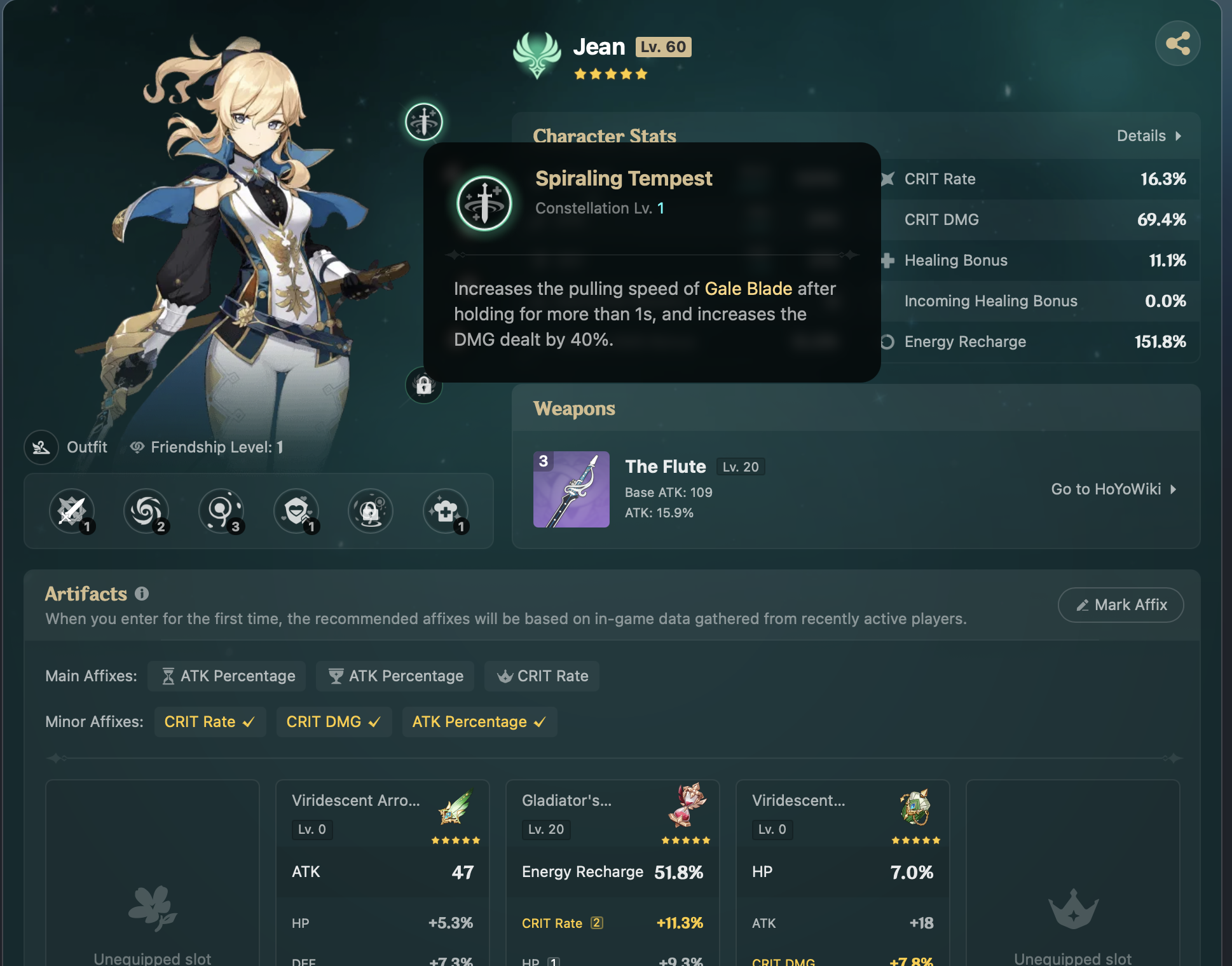Open the normal attack sword talent icon
This screenshot has width=1232, height=966.
(72, 511)
